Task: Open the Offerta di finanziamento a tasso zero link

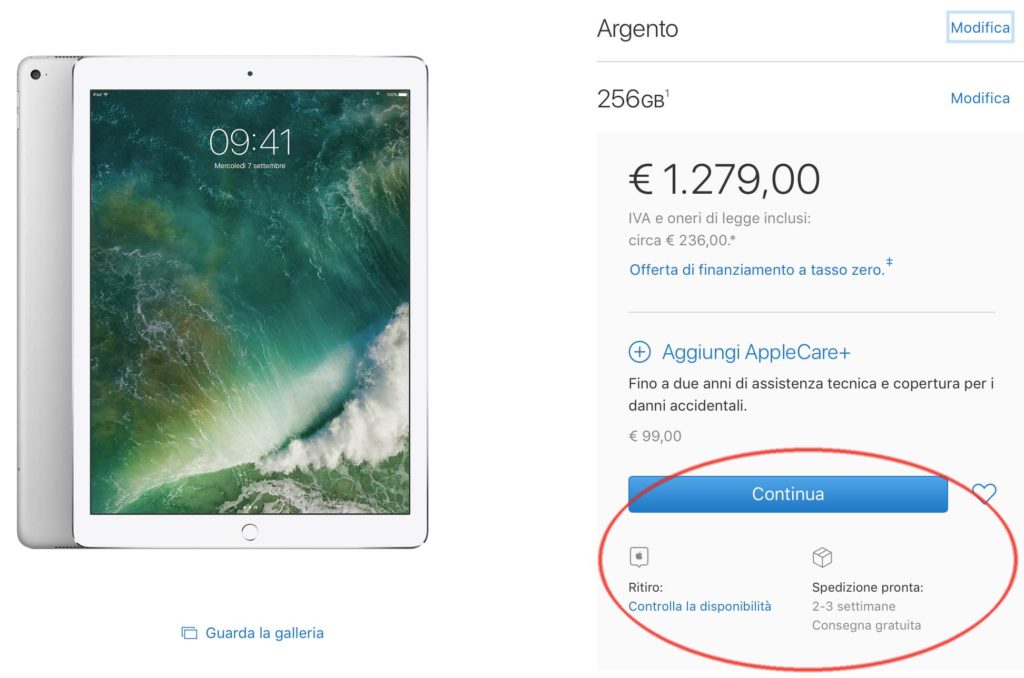Action: point(757,270)
